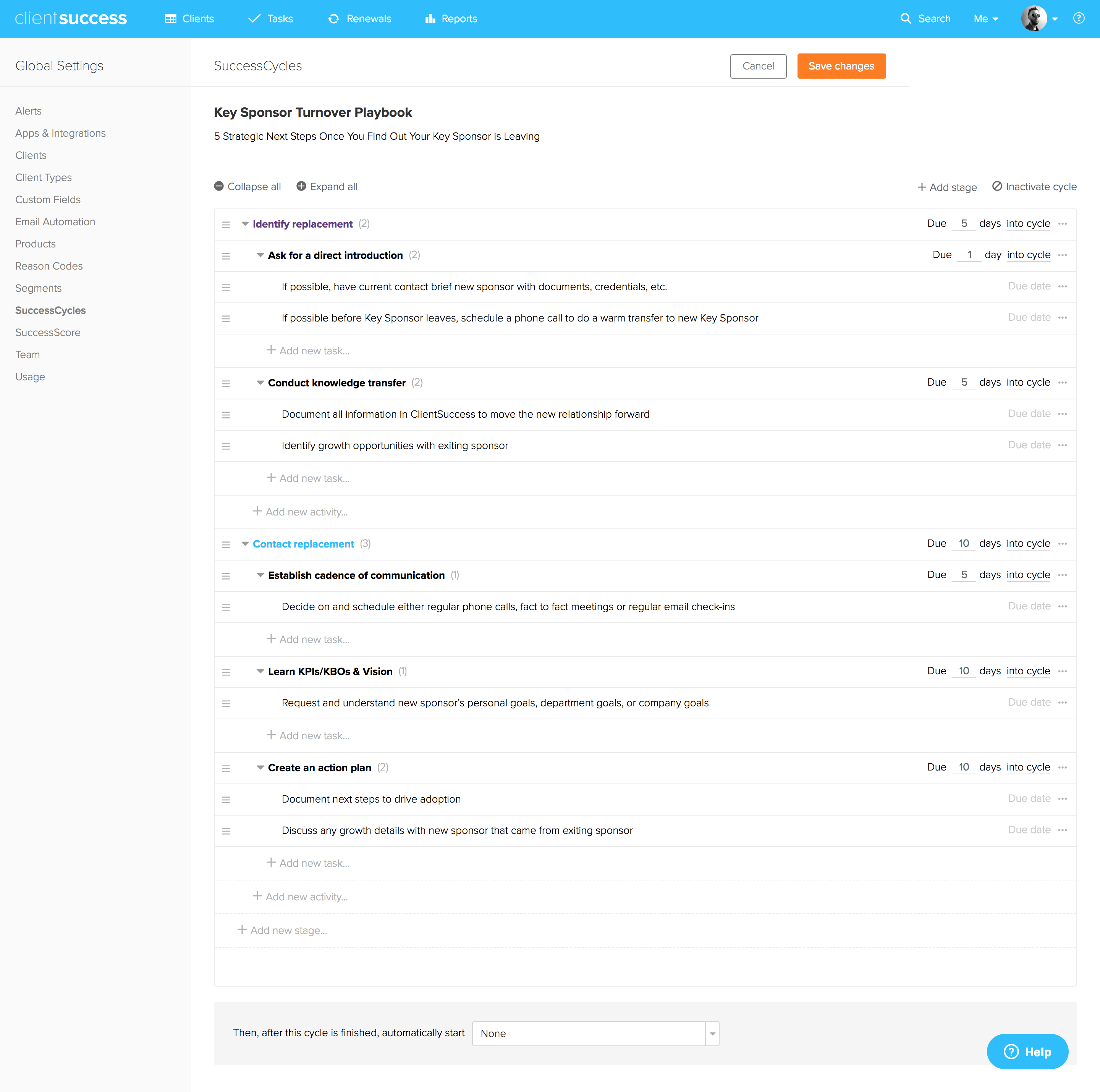Image resolution: width=1100 pixels, height=1092 pixels.
Task: Collapse Create an action plan activity
Action: [260, 767]
